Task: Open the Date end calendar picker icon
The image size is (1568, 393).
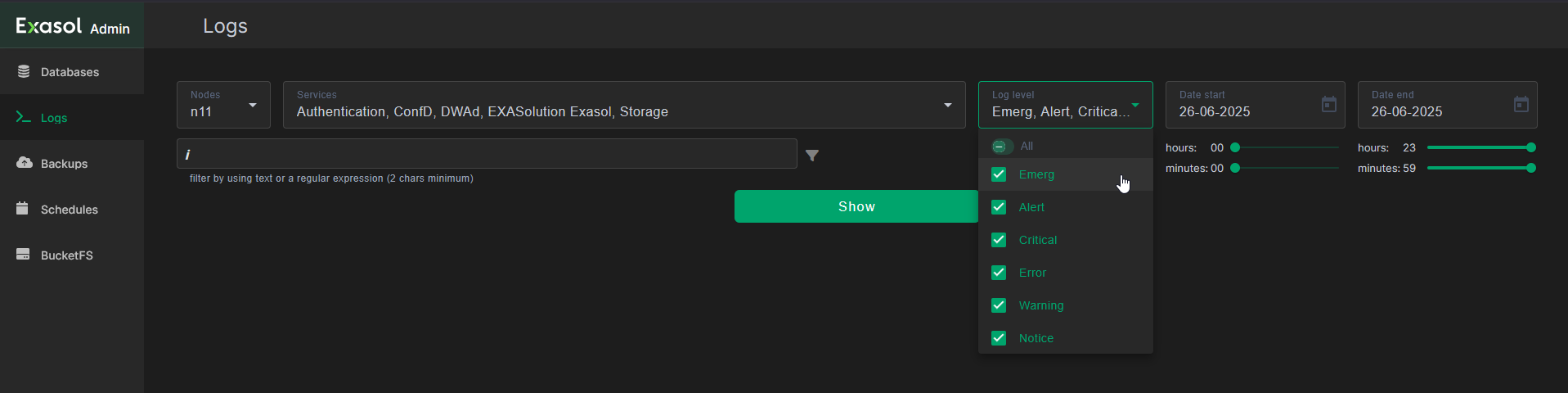Action: tap(1521, 105)
